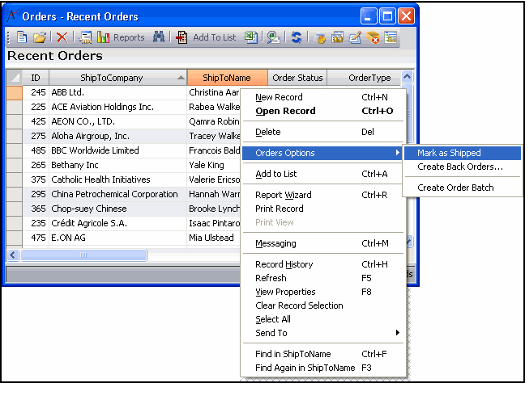Choose Report Wizard from context menu
Viewport: 528px width, 393px height.
[x=323, y=195]
